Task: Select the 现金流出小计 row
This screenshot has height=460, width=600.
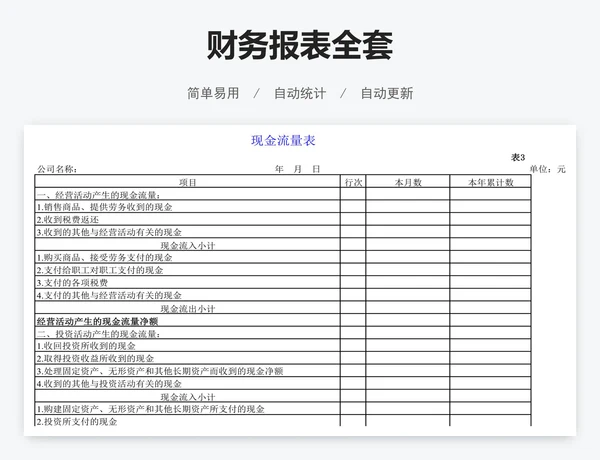Action: coord(283,308)
